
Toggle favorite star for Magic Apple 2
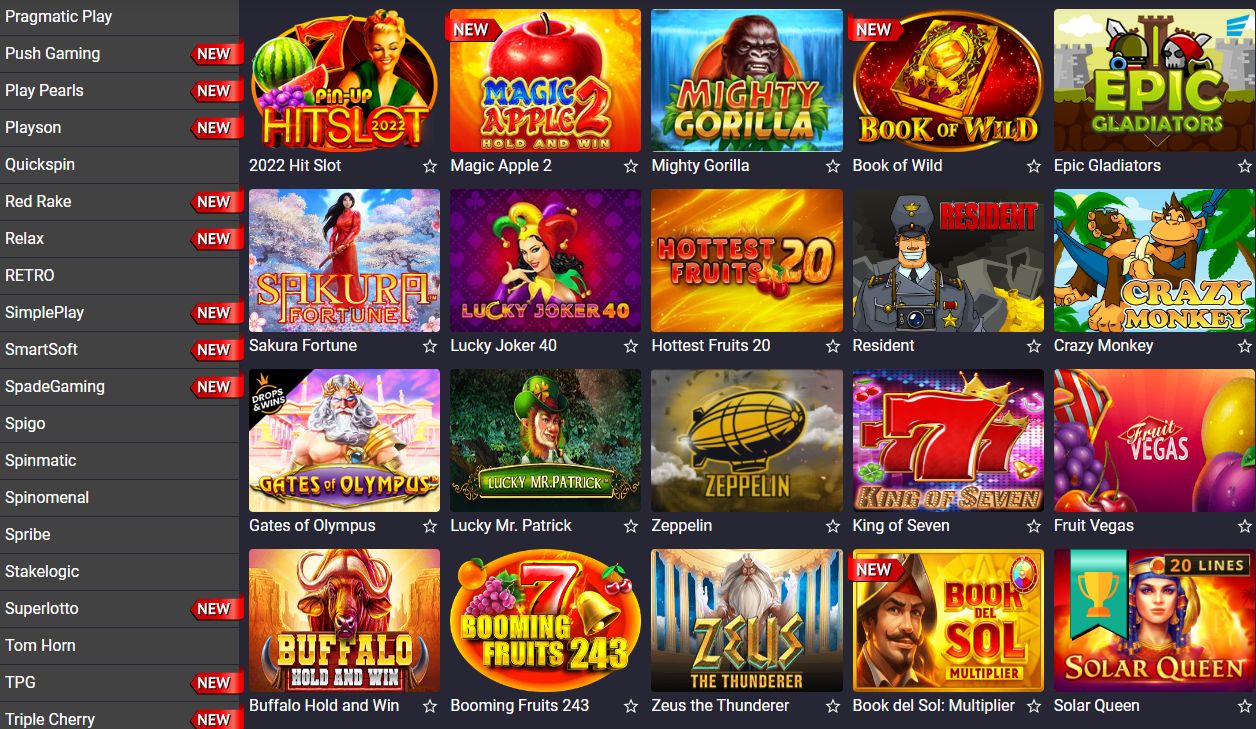631,166
